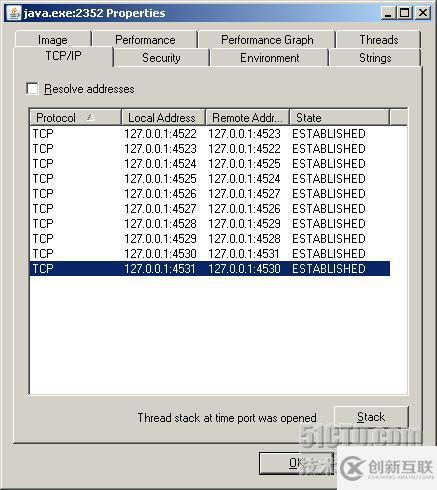This screenshot has height=490, width=437.
Task: Click the highlighted row with local address 127.0.0.1:4531
Action: (x=210, y=269)
